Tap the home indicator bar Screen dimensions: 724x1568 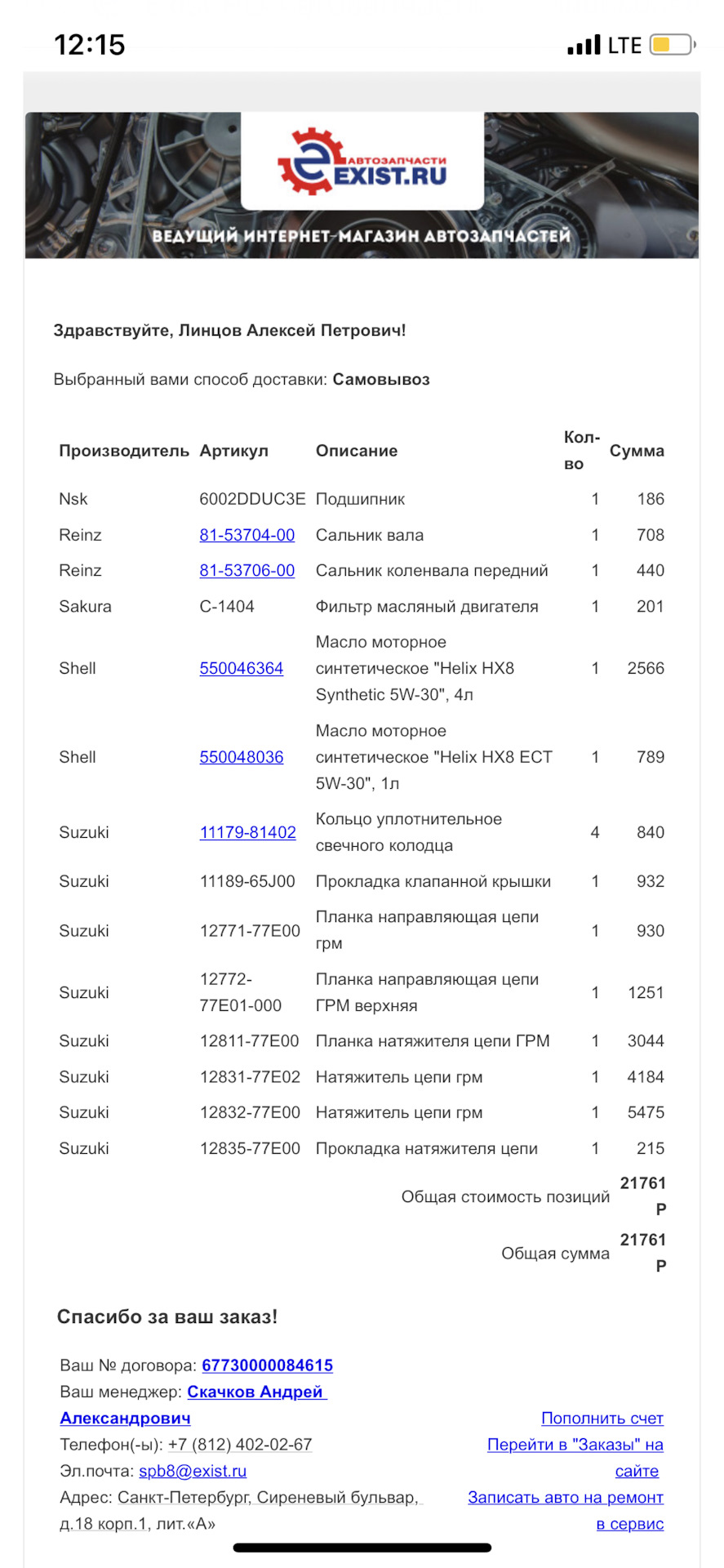coord(362,1548)
